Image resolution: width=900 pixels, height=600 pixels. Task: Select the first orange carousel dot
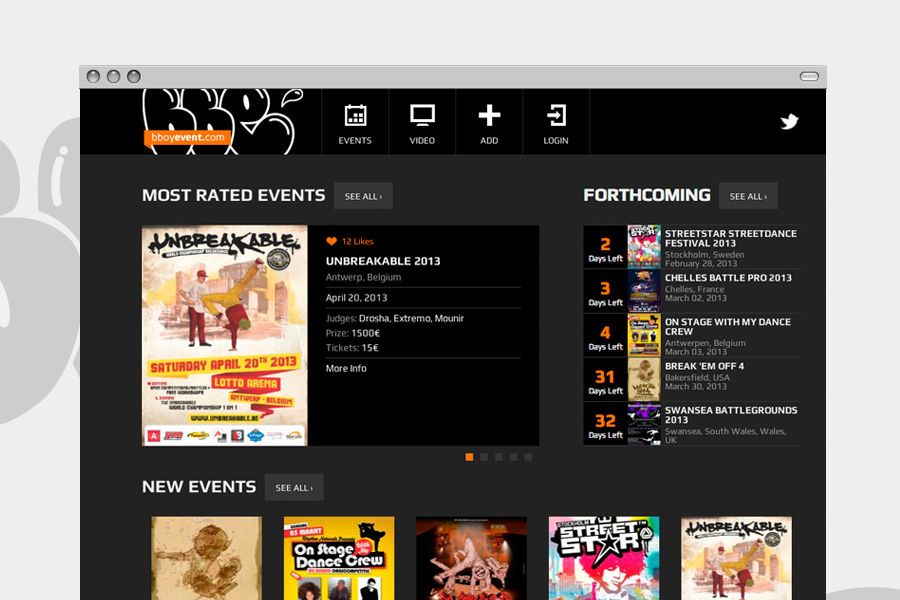tap(470, 457)
